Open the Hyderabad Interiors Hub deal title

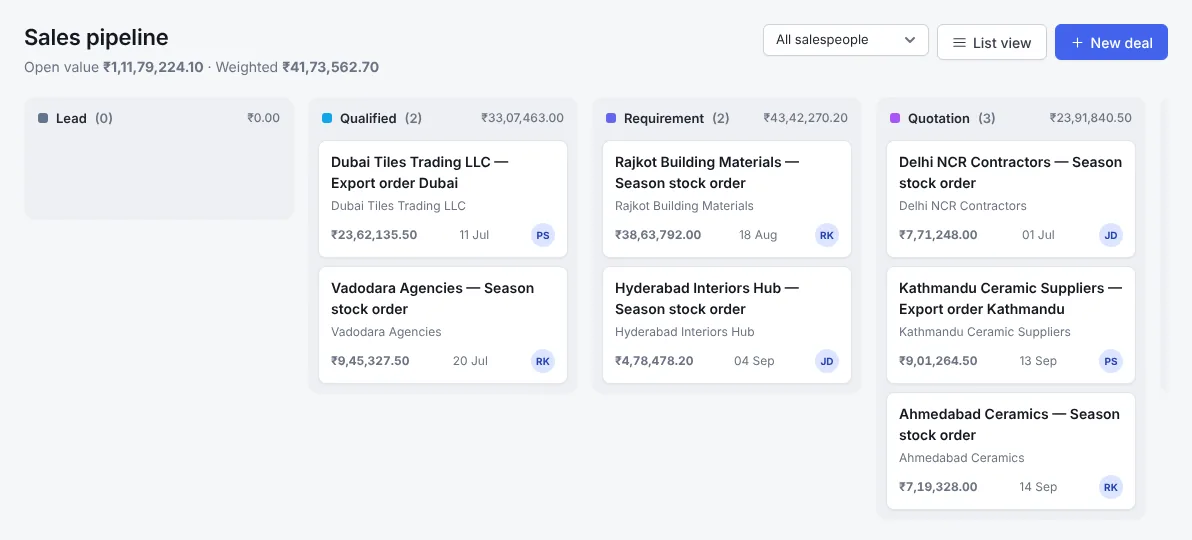(707, 299)
